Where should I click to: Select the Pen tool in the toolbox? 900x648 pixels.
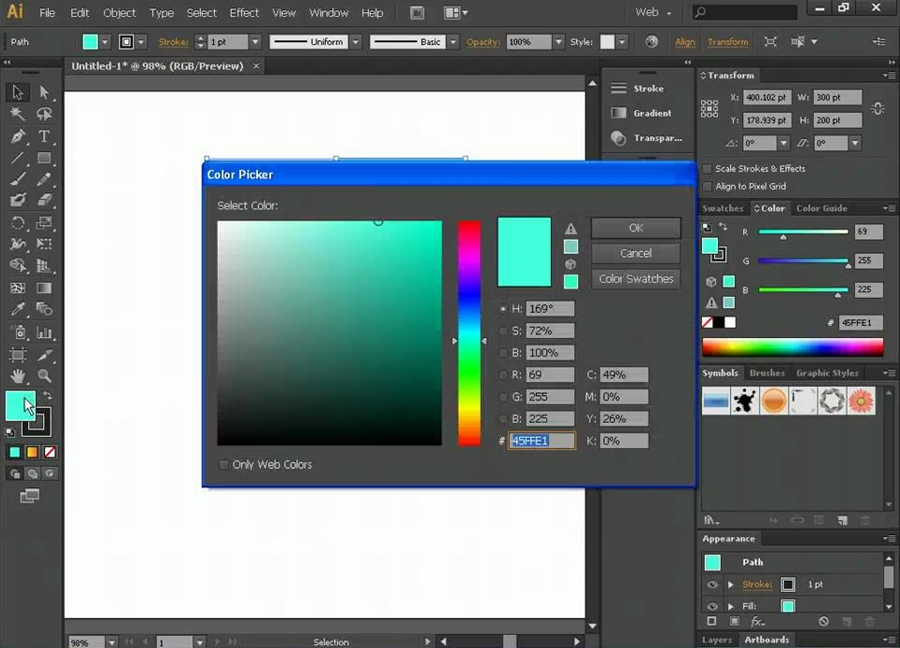tap(18, 136)
